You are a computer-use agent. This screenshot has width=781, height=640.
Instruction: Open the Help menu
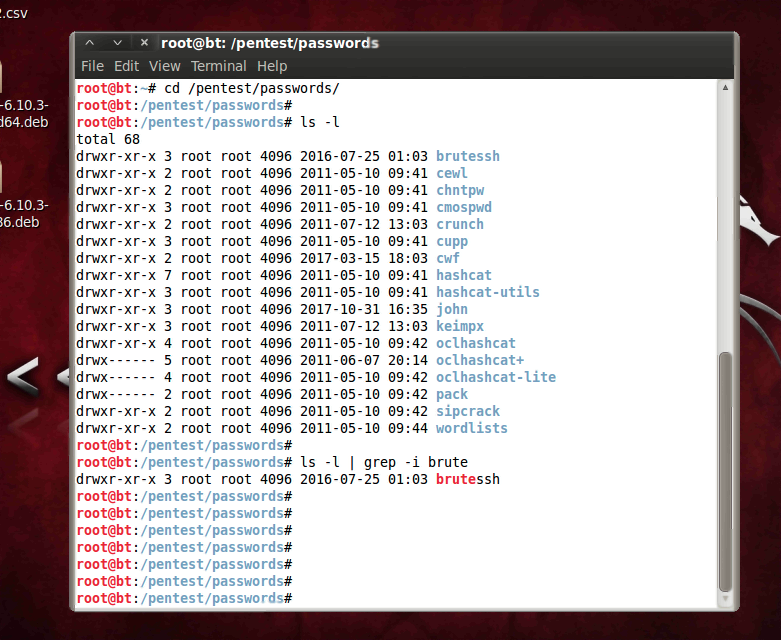272,66
